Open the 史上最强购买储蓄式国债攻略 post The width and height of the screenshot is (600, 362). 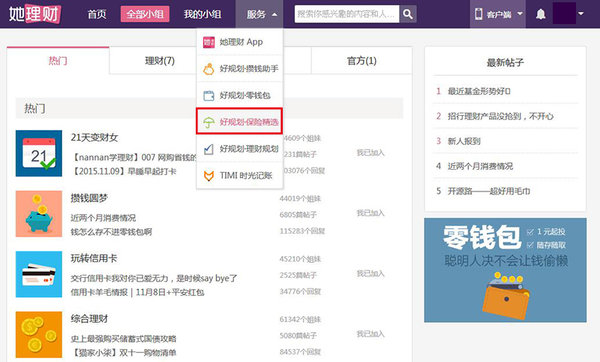124,339
